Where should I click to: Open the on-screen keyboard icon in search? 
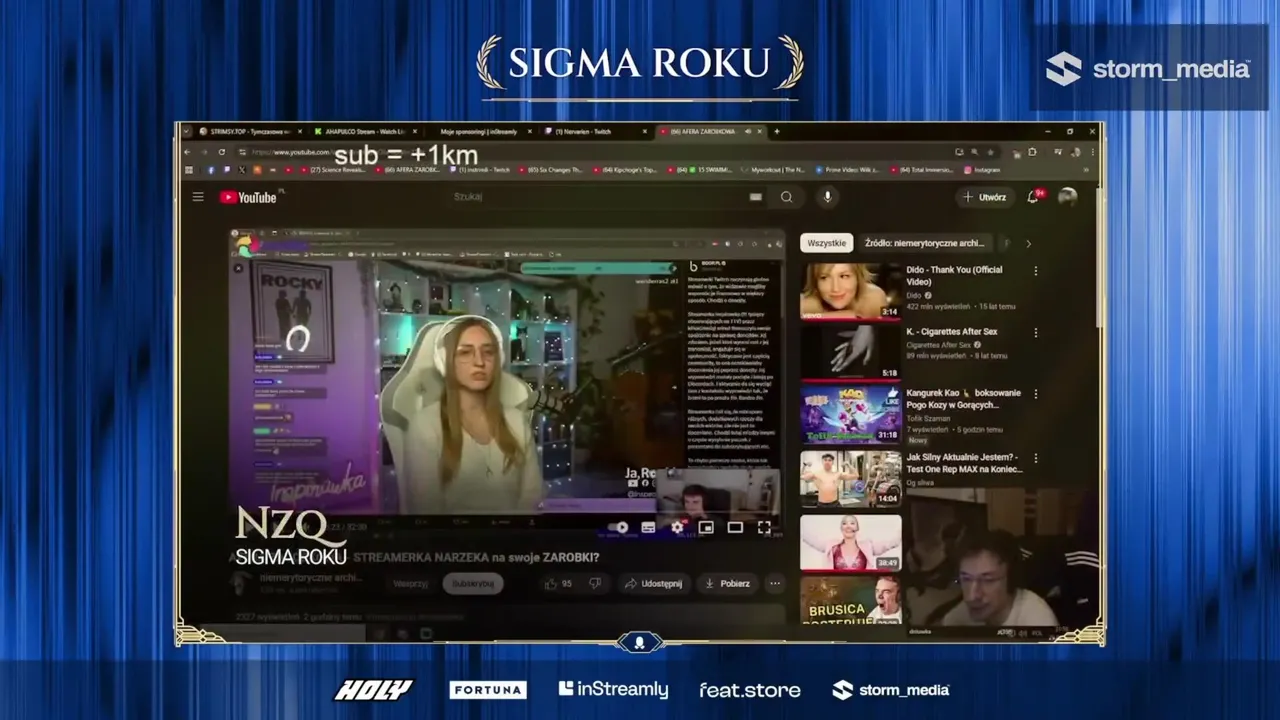click(x=756, y=197)
